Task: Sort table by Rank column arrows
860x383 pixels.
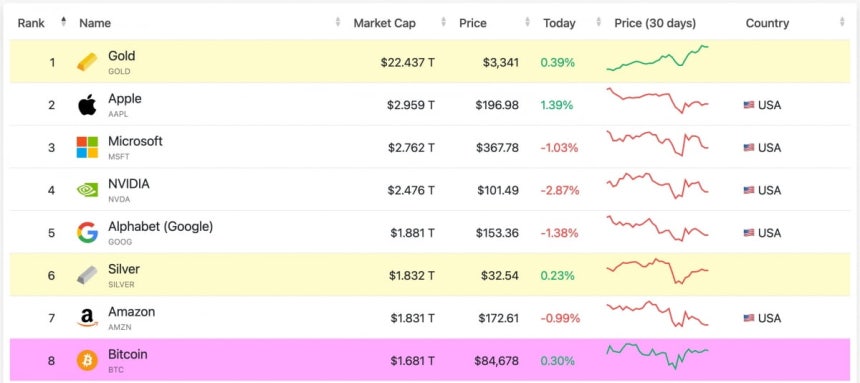Action: (64, 22)
